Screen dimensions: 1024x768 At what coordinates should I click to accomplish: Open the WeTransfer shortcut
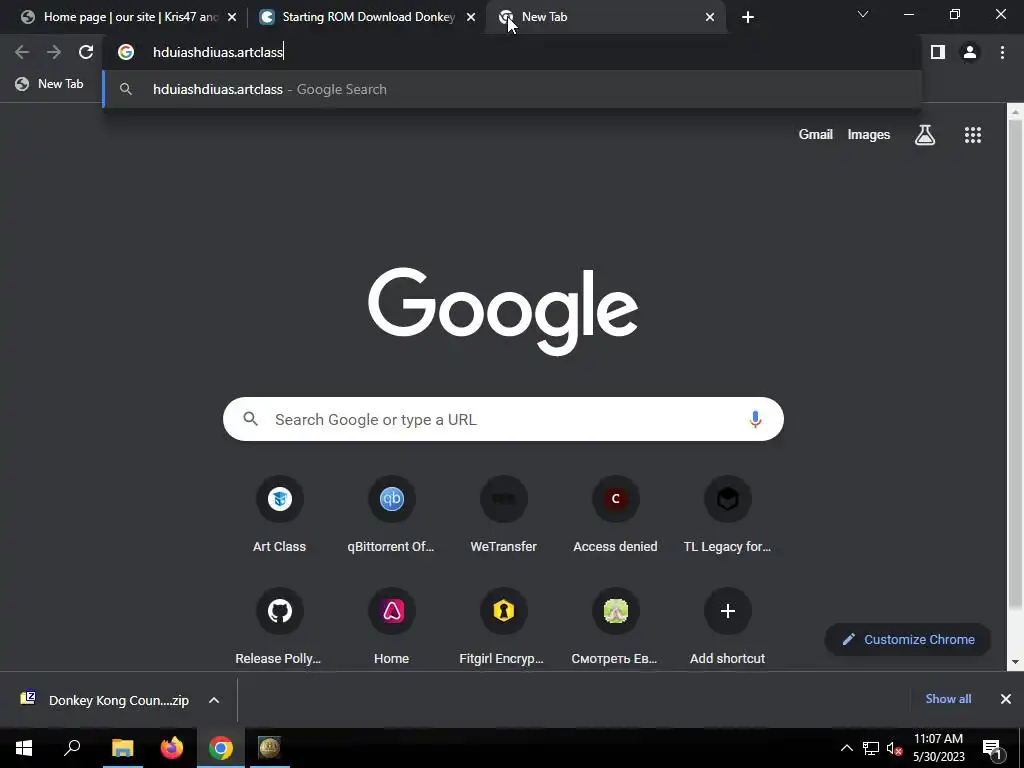[x=504, y=515]
